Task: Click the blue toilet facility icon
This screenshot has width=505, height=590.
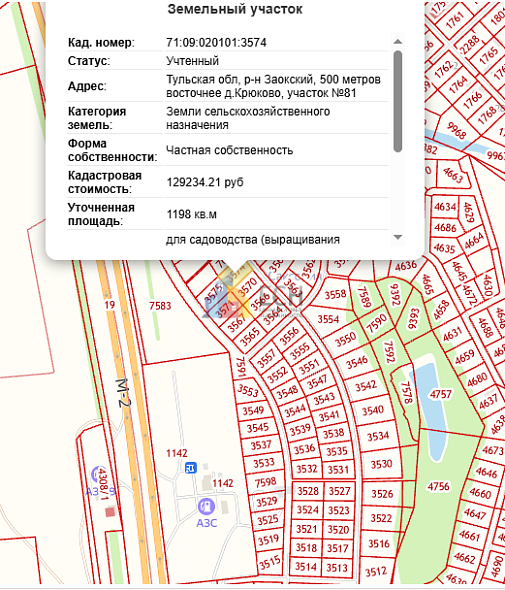Action: (x=191, y=468)
